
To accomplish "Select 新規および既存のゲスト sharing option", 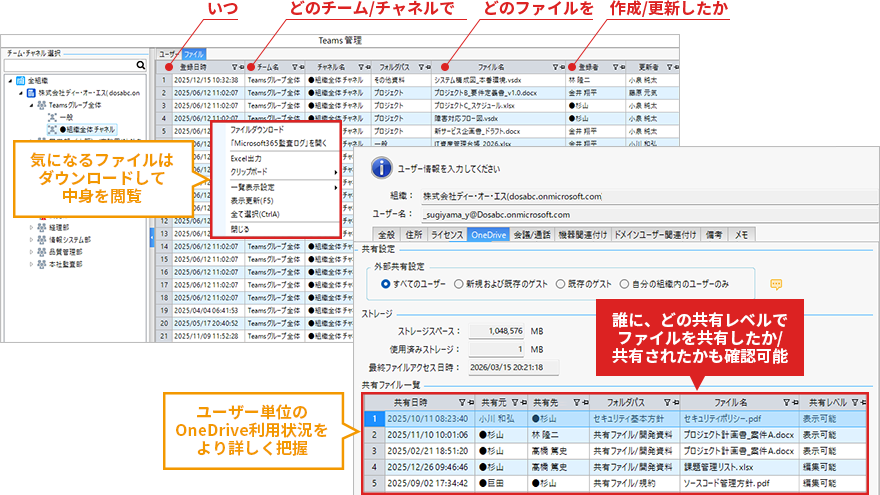I will (459, 283).
